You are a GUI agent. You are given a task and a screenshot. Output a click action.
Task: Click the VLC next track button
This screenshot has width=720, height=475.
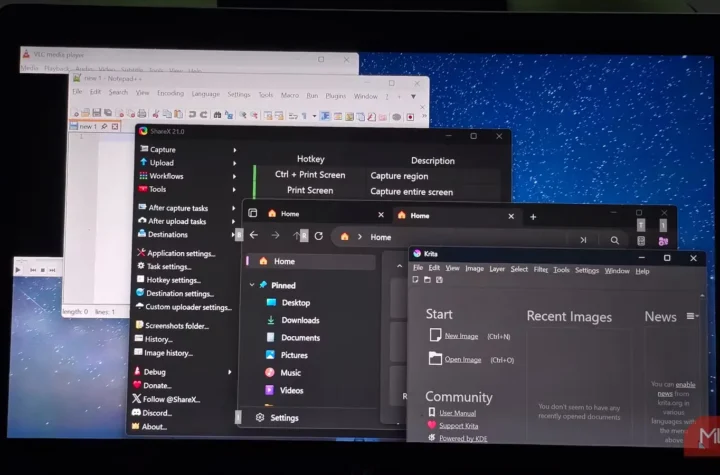click(x=52, y=270)
